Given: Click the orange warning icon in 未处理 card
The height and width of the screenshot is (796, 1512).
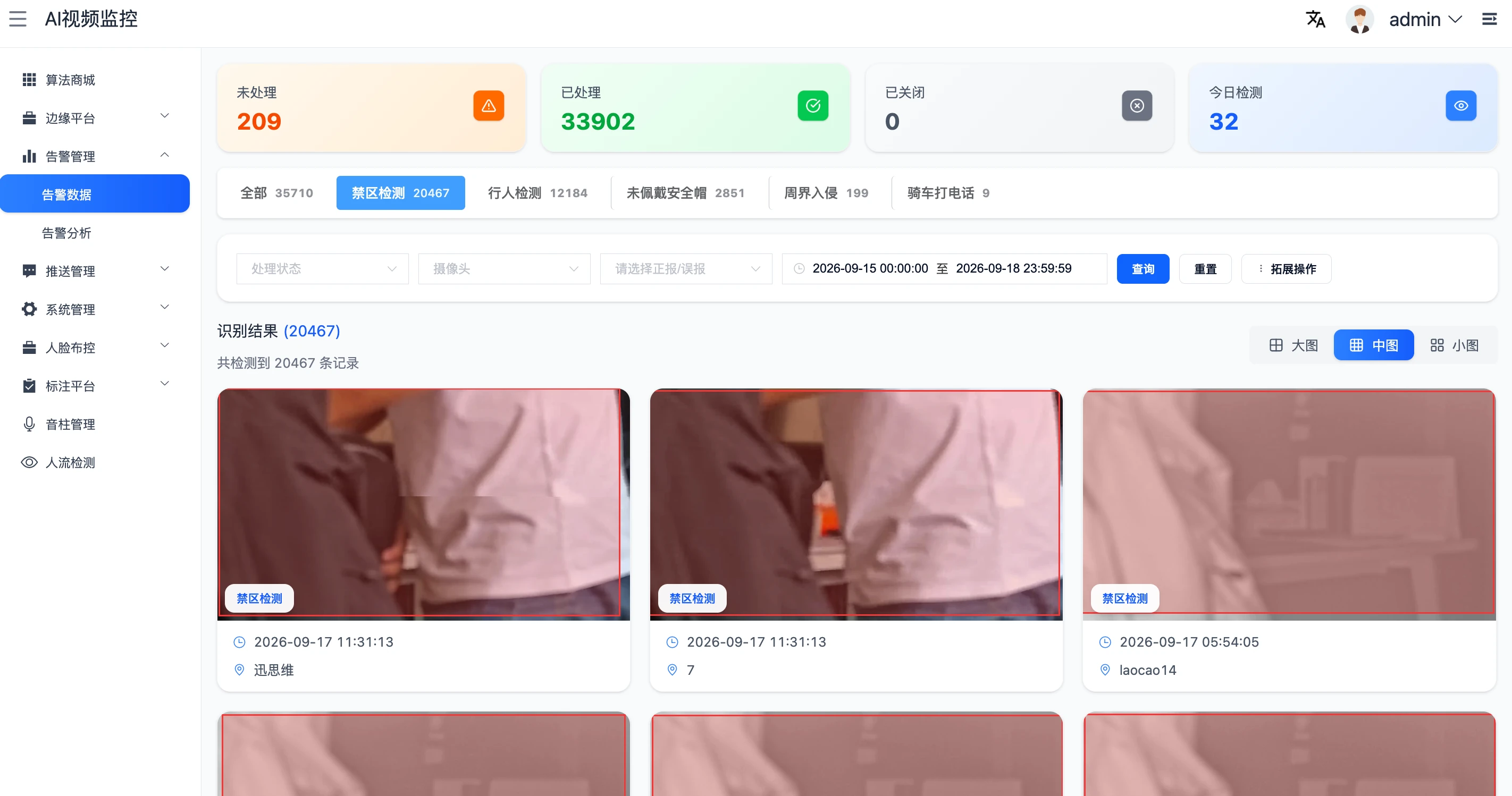Looking at the screenshot, I should pos(489,106).
